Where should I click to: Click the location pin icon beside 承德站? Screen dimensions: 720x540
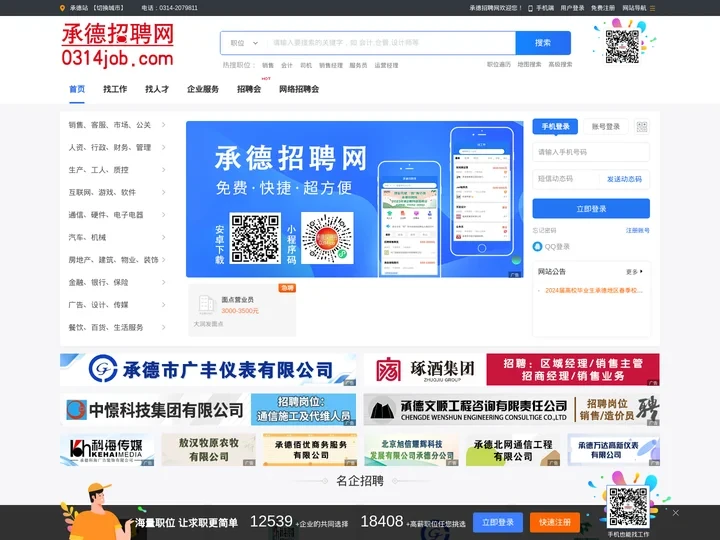62,8
